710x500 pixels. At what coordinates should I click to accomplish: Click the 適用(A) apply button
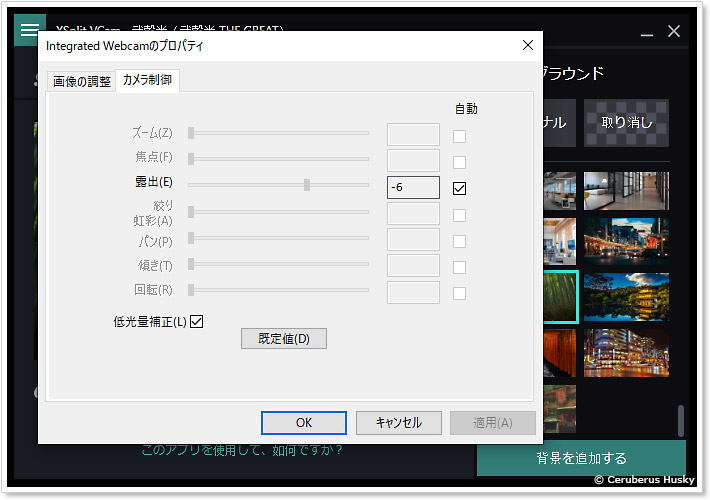pyautogui.click(x=493, y=423)
